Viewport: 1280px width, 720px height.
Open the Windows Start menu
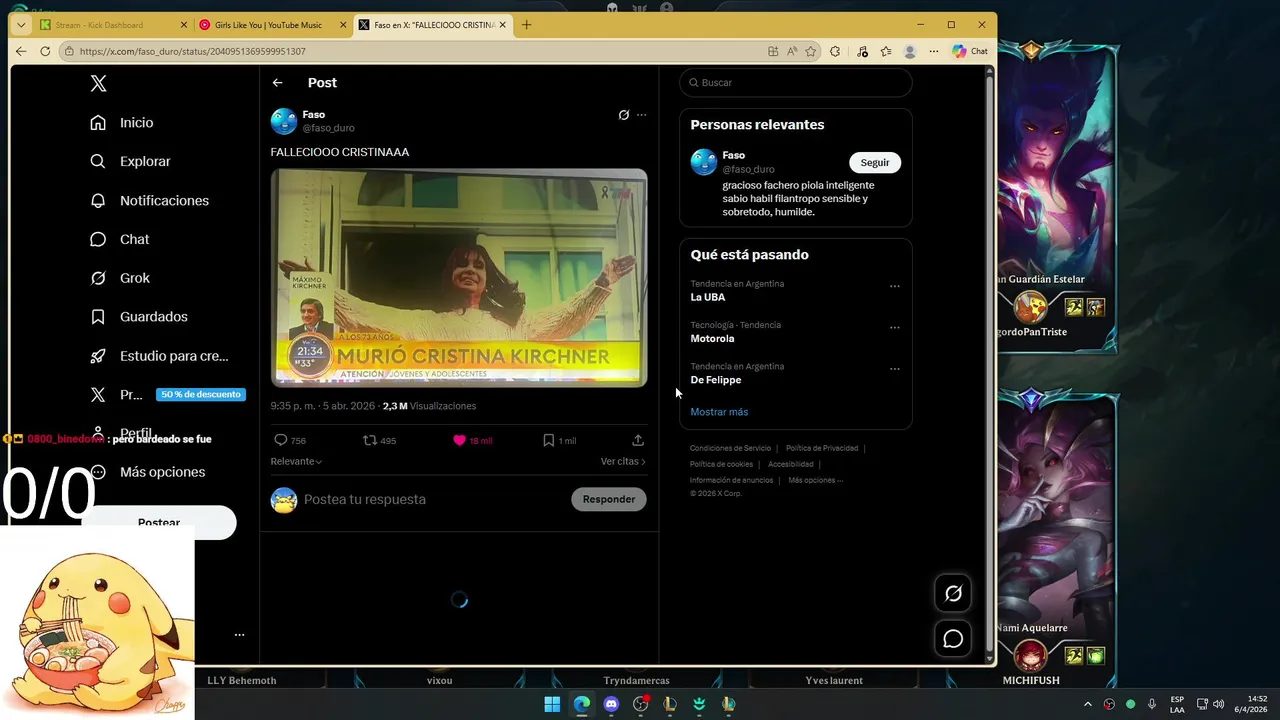point(552,704)
